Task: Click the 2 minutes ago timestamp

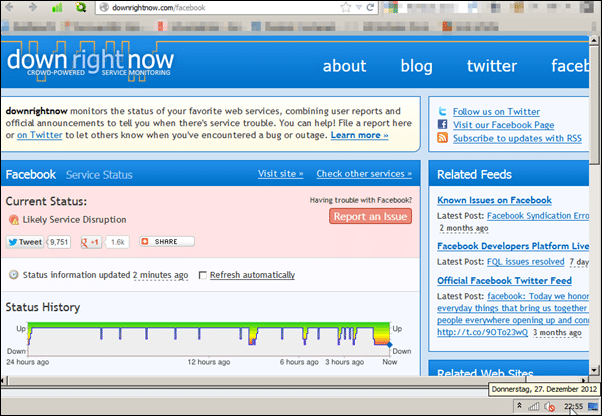Action: click(x=160, y=275)
